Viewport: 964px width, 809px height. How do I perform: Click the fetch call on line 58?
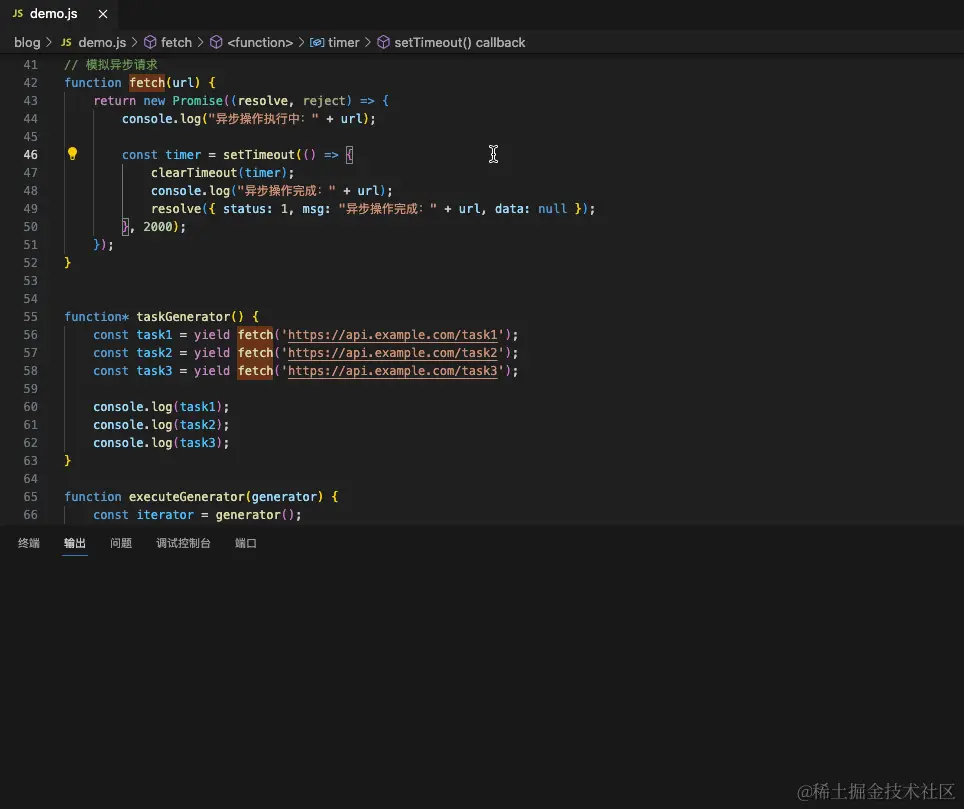tap(255, 371)
